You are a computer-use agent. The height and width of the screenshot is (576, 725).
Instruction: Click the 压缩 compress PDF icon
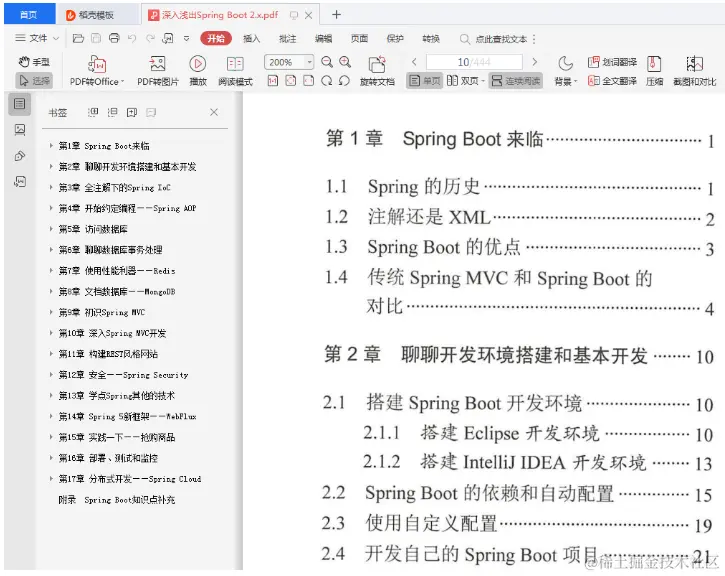pyautogui.click(x=654, y=71)
